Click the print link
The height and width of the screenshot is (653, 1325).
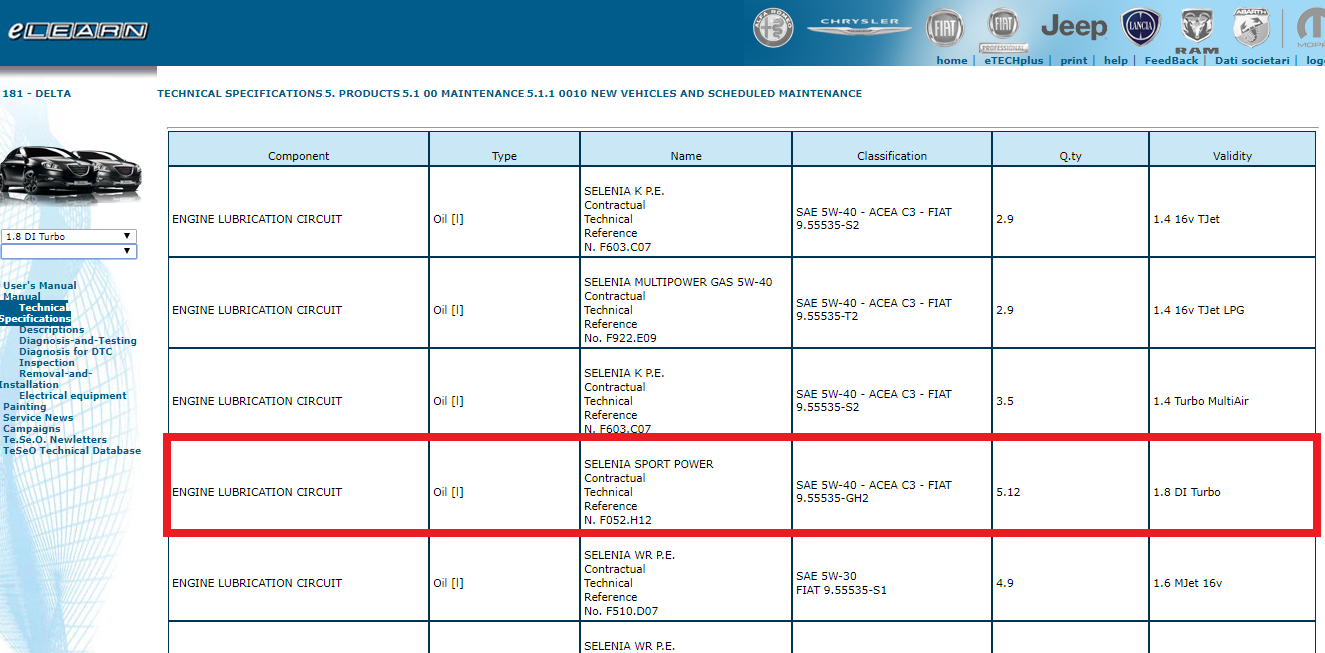click(1073, 60)
